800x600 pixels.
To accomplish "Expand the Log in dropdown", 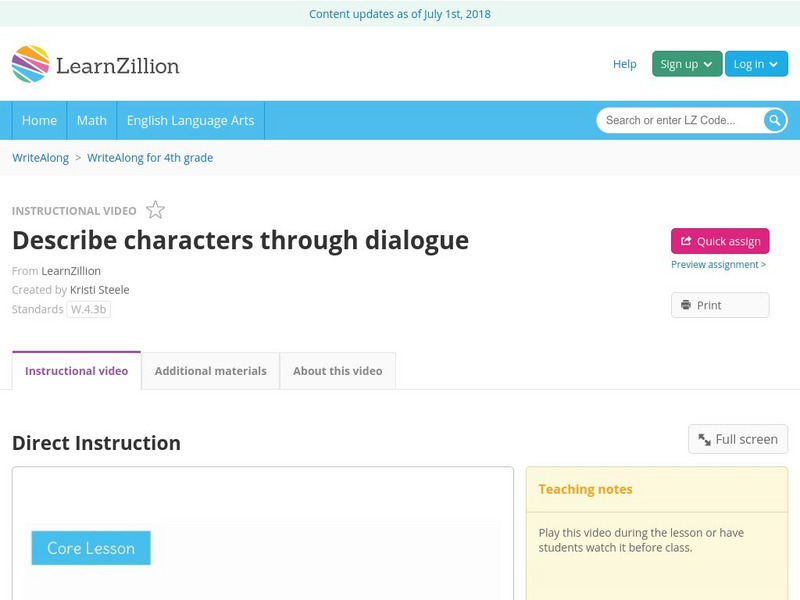I will click(x=756, y=63).
